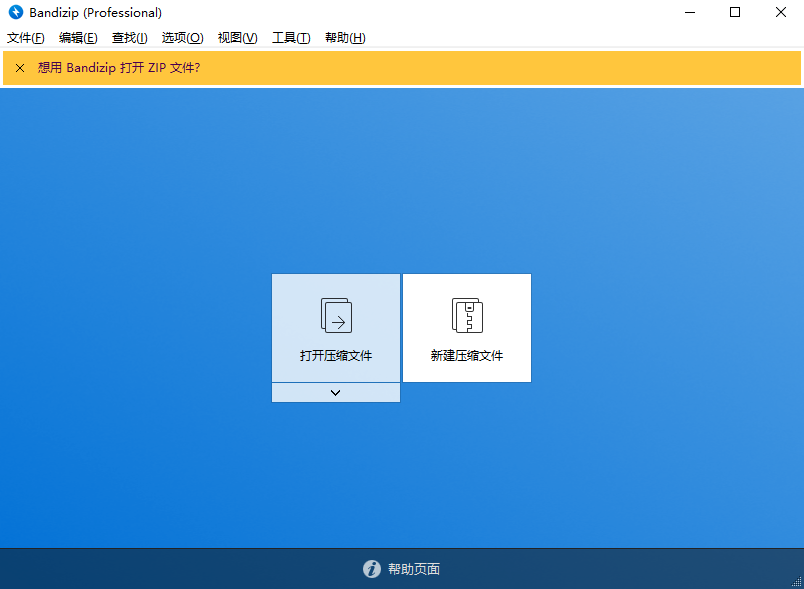Click the resize grip at window corner
Screen dimensions: 804x589
796,582
